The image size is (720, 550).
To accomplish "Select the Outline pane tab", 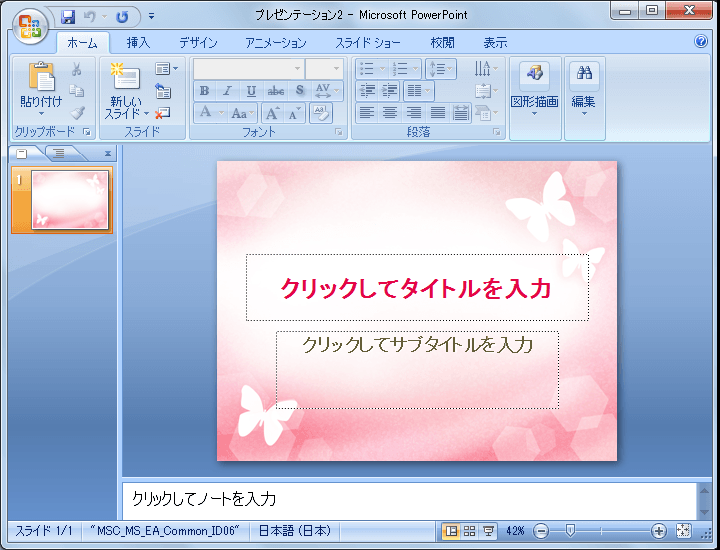I will click(x=59, y=153).
